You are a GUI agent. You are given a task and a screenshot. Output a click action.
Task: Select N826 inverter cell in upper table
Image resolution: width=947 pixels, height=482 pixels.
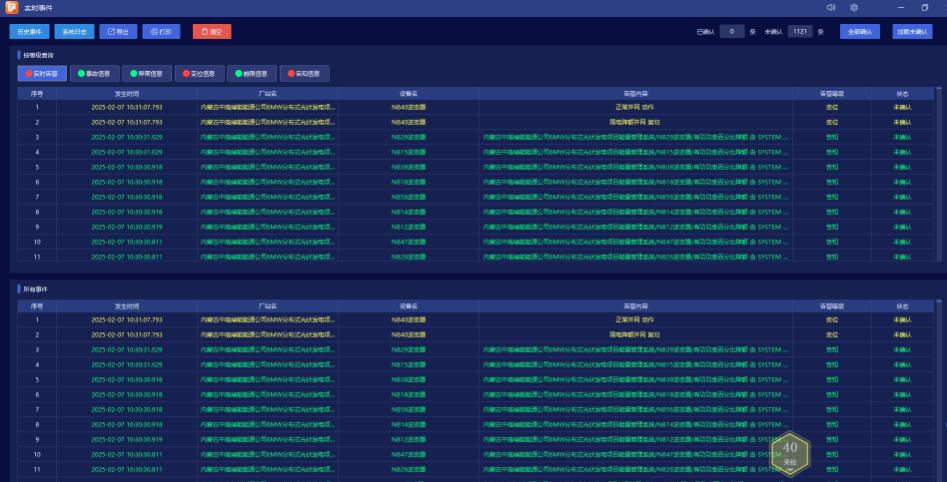409,257
